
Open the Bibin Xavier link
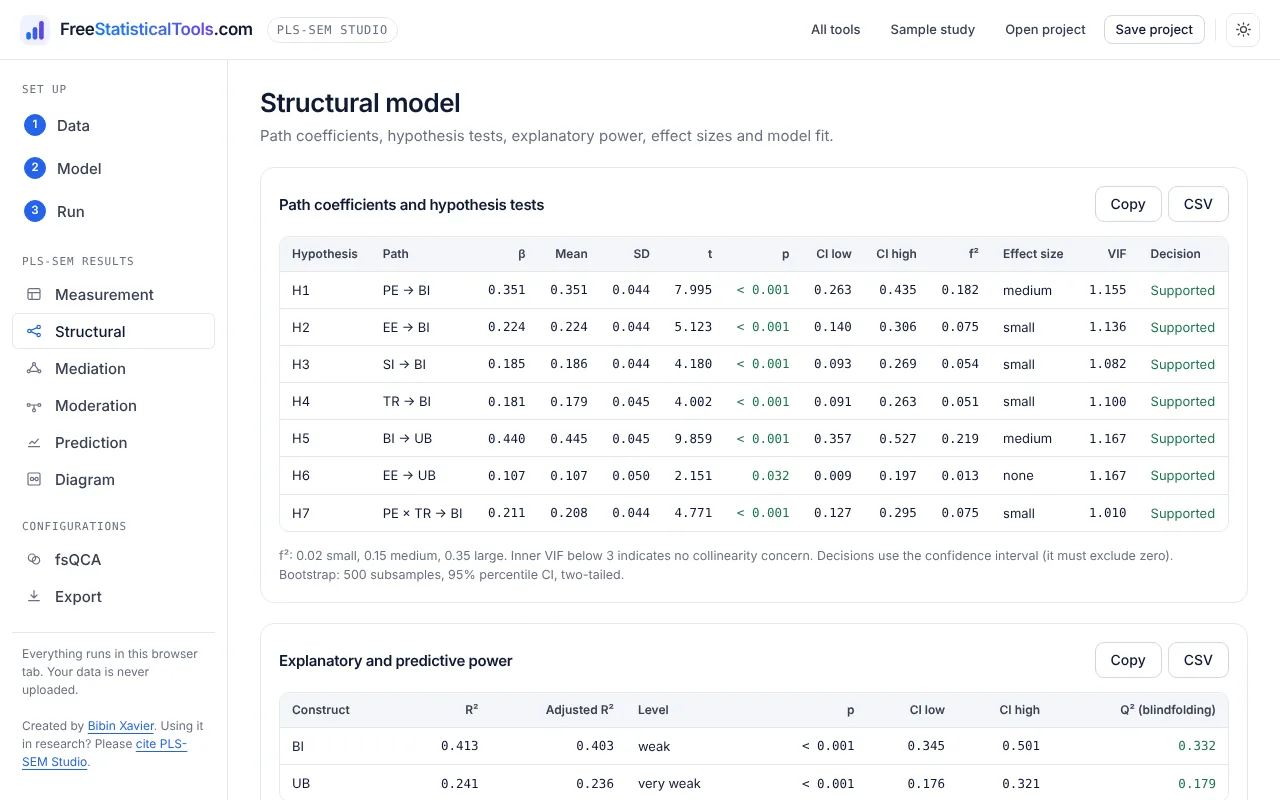(121, 726)
